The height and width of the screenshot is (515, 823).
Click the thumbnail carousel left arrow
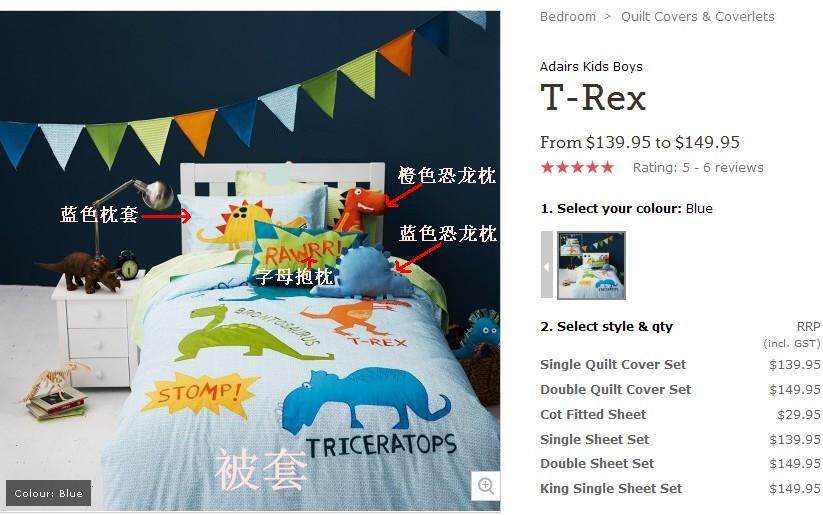pyautogui.click(x=546, y=266)
